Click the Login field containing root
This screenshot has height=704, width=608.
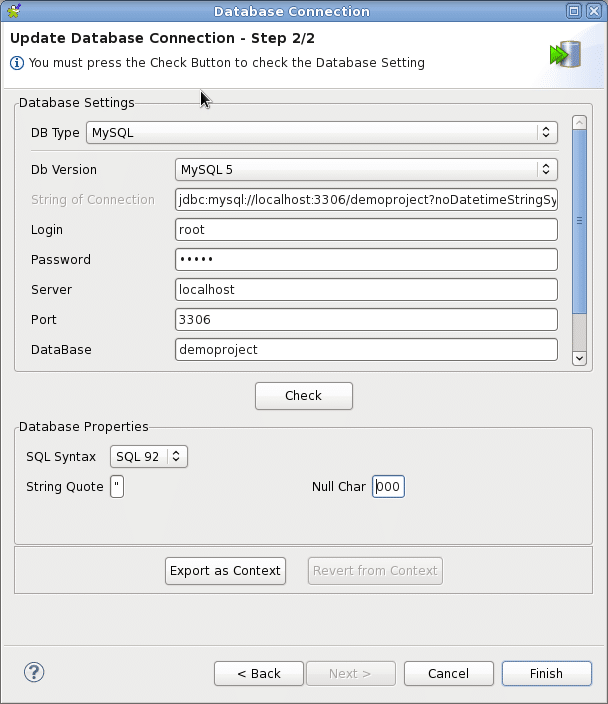(365, 229)
